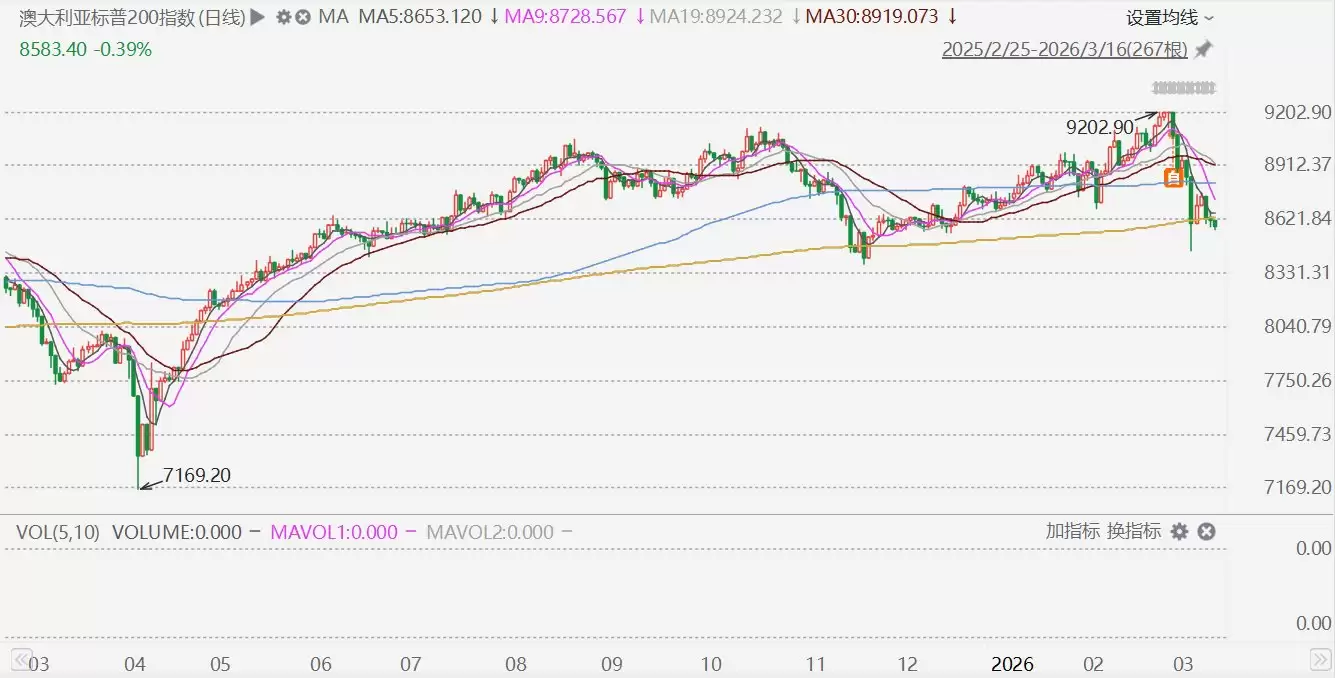Click the 澳大利亚标普200指数 title
Image resolution: width=1335 pixels, height=678 pixels.
pyautogui.click(x=131, y=17)
